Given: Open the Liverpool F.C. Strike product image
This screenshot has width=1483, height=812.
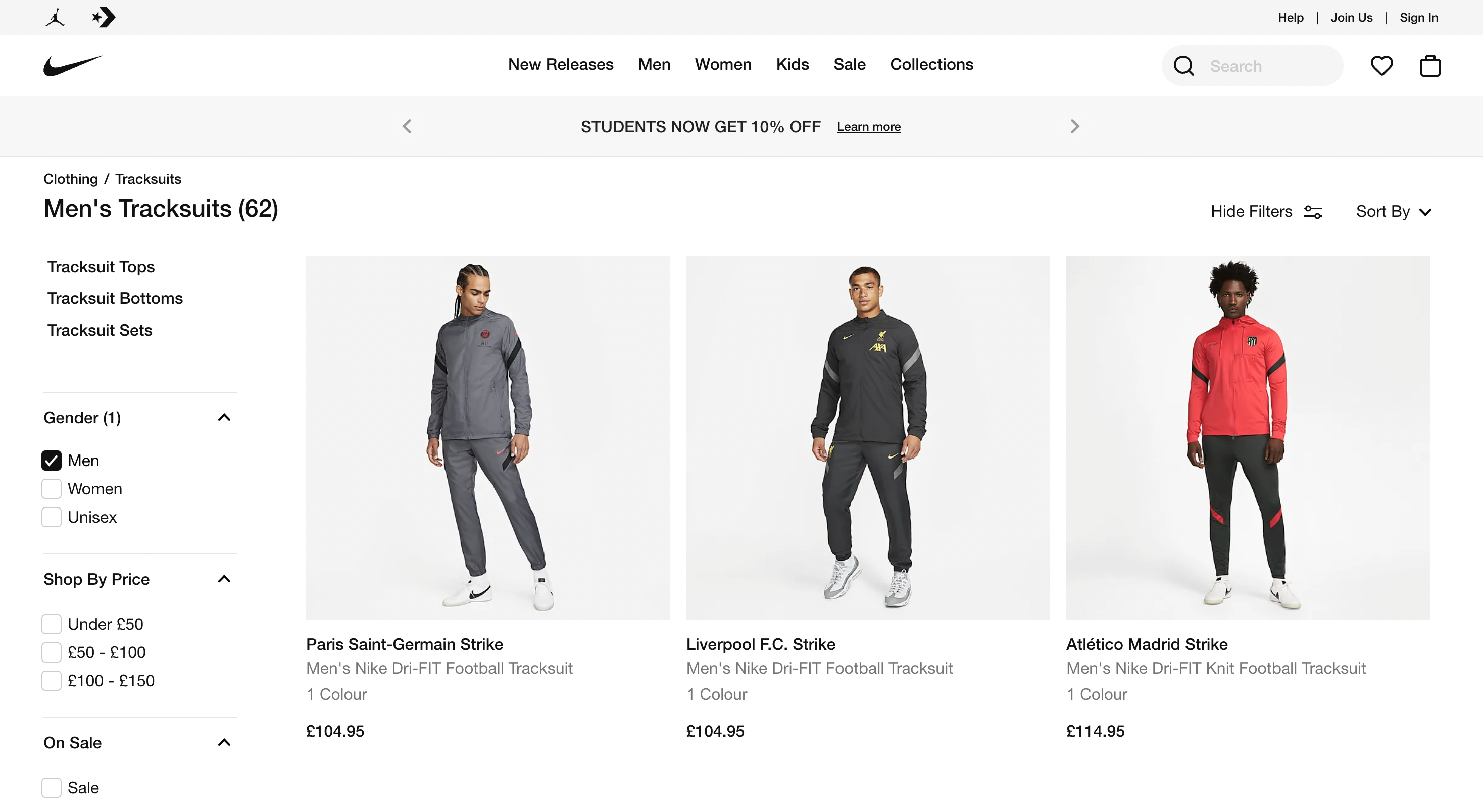Looking at the screenshot, I should [x=868, y=437].
